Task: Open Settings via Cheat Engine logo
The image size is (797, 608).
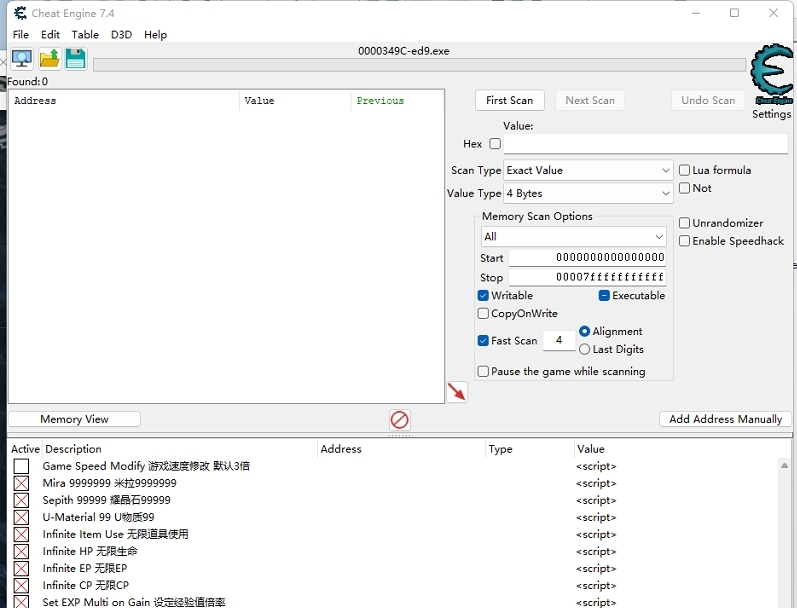Action: coord(772,74)
